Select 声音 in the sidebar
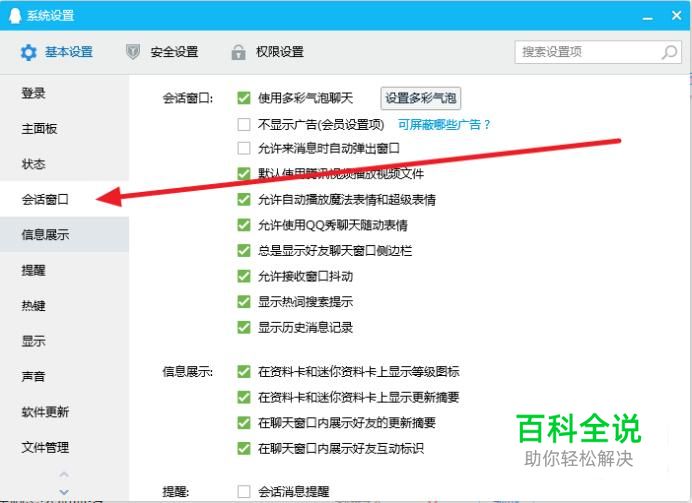 pyautogui.click(x=64, y=376)
